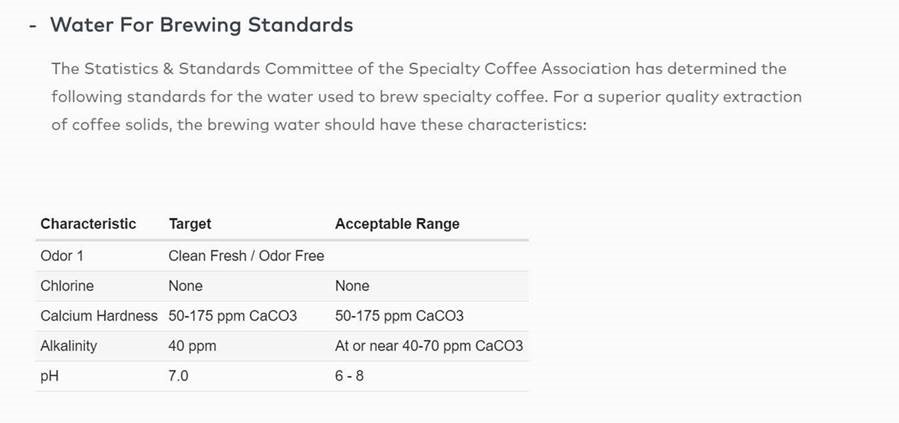Click the Acceptable Range column header
Image resolution: width=899 pixels, height=423 pixels.
pyautogui.click(x=397, y=224)
